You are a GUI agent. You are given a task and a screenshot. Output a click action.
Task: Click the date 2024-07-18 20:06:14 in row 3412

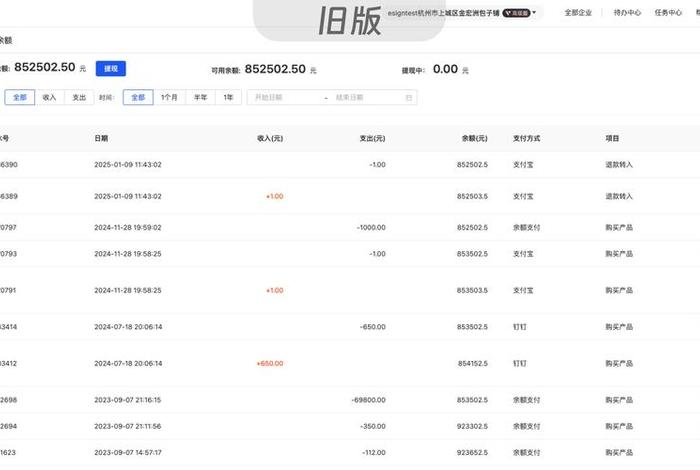128,364
